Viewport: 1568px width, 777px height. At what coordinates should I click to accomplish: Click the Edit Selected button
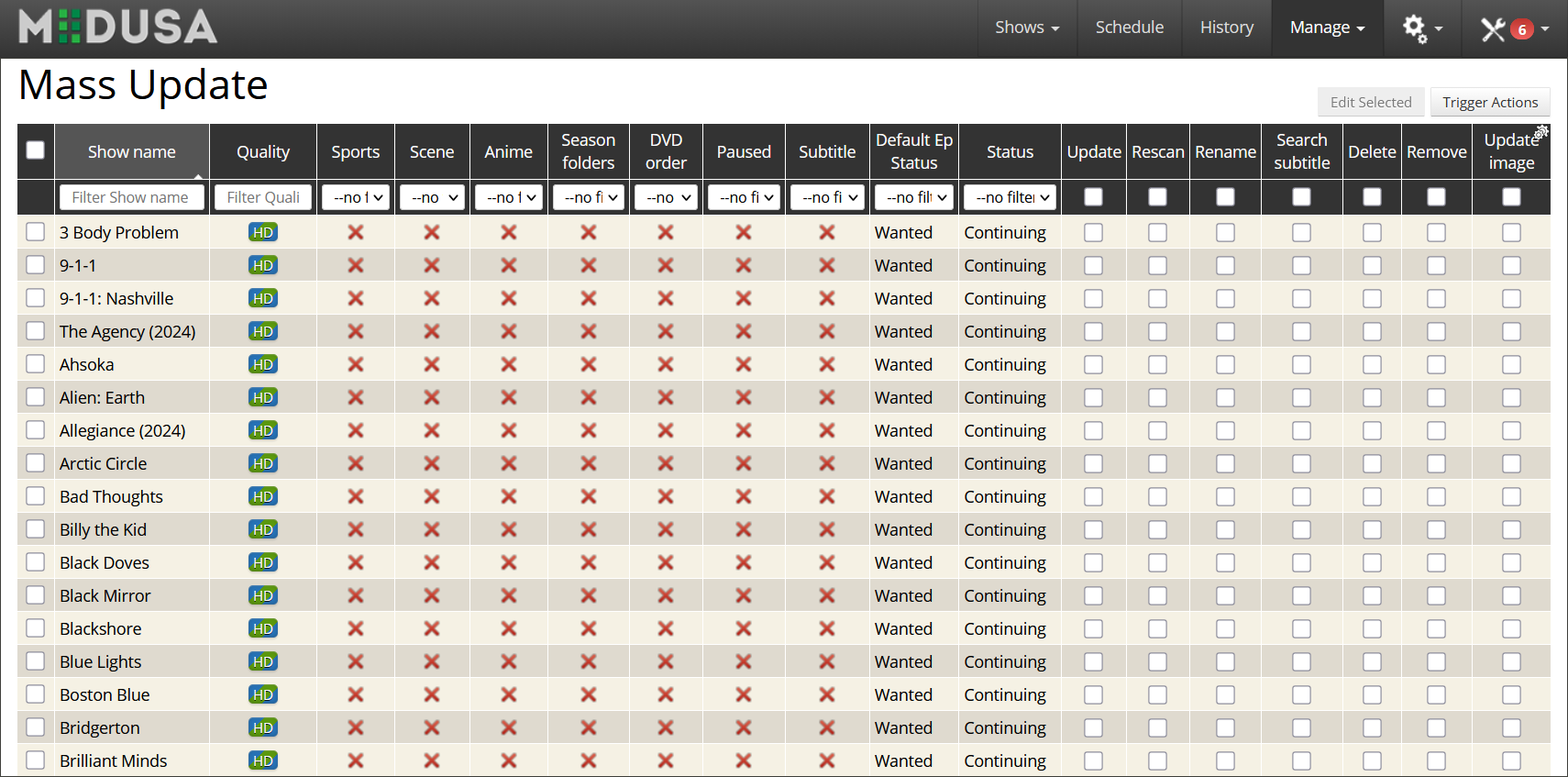click(1371, 102)
